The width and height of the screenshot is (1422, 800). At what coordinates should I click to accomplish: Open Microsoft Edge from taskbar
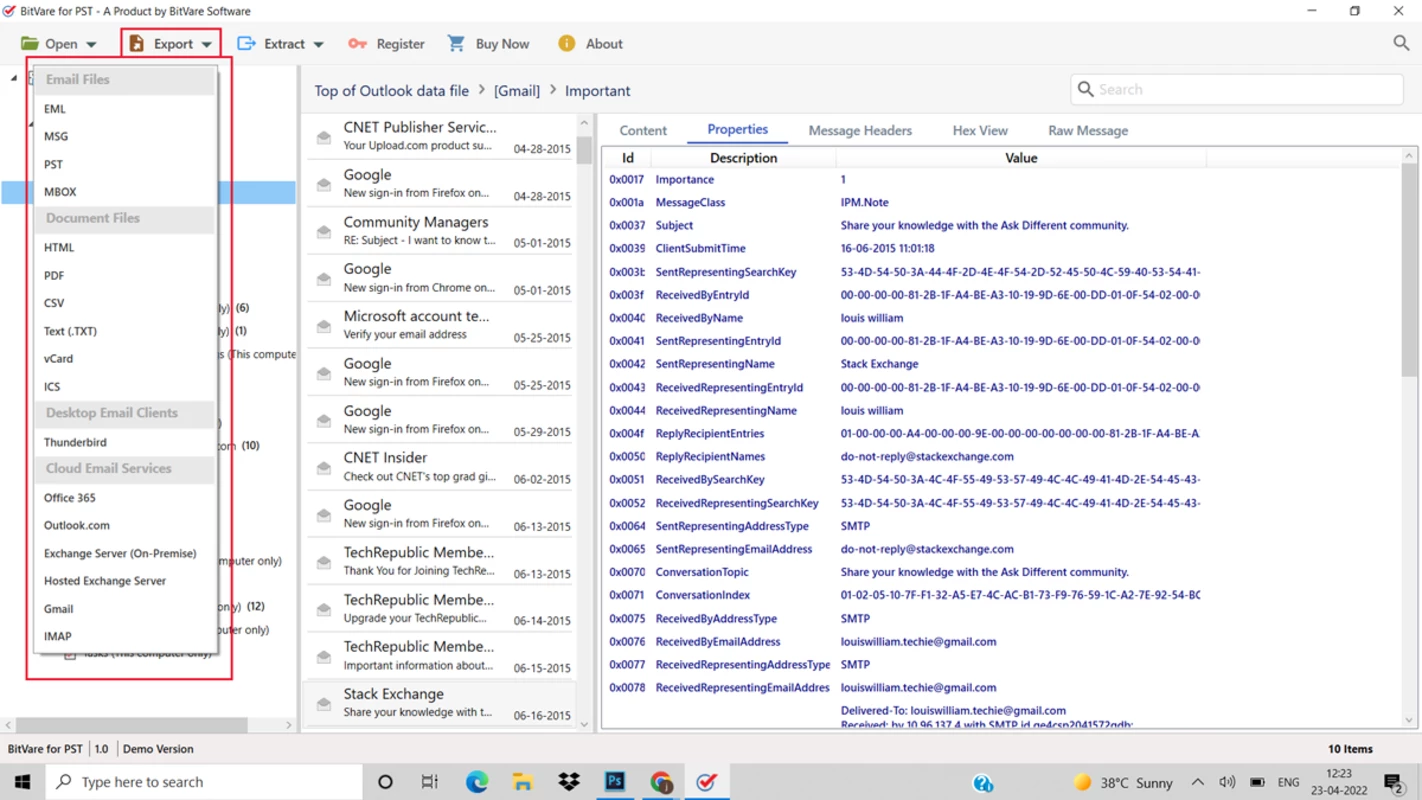[x=477, y=782]
